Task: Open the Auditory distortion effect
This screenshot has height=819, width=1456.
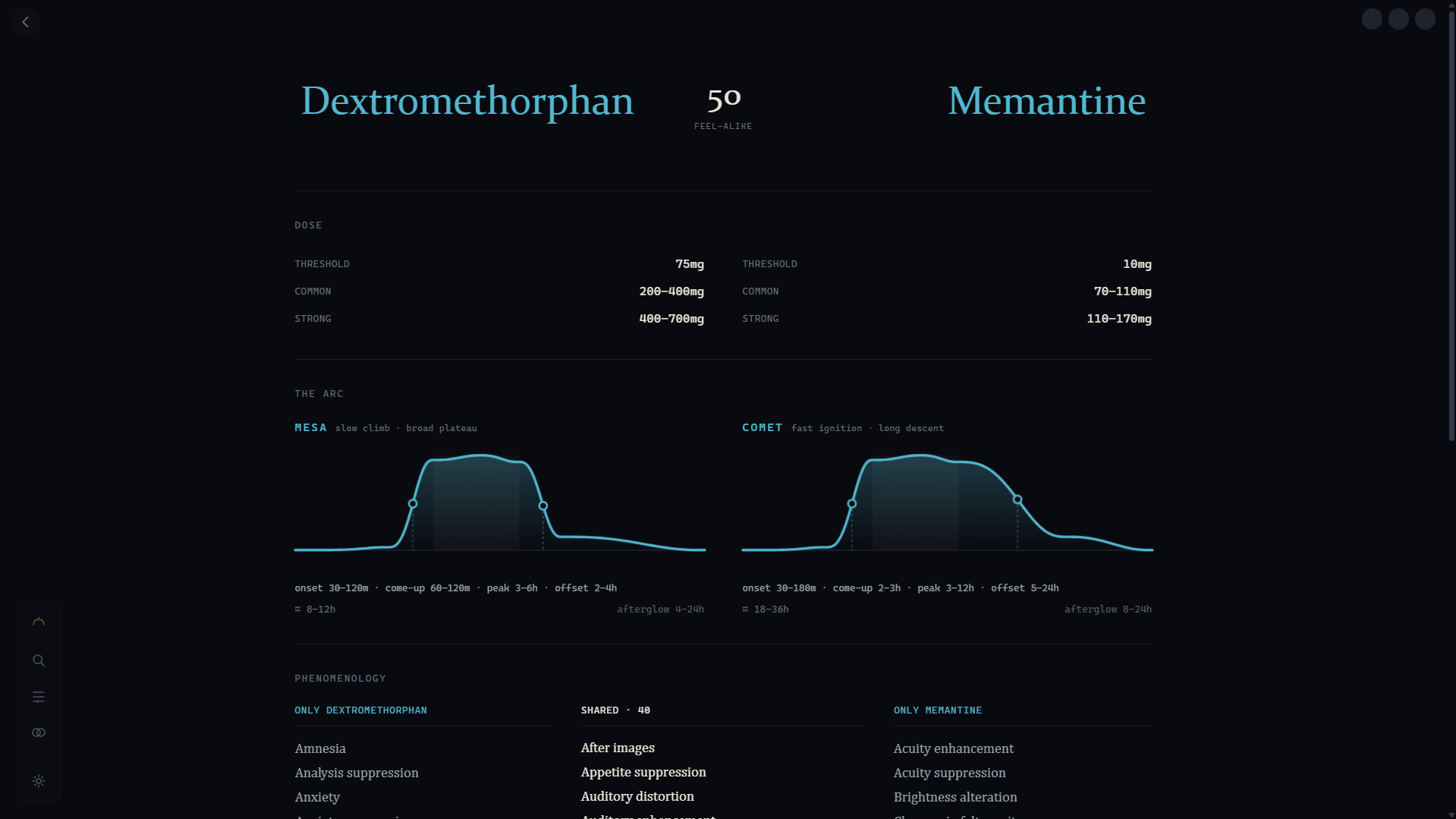Action: pyautogui.click(x=637, y=796)
